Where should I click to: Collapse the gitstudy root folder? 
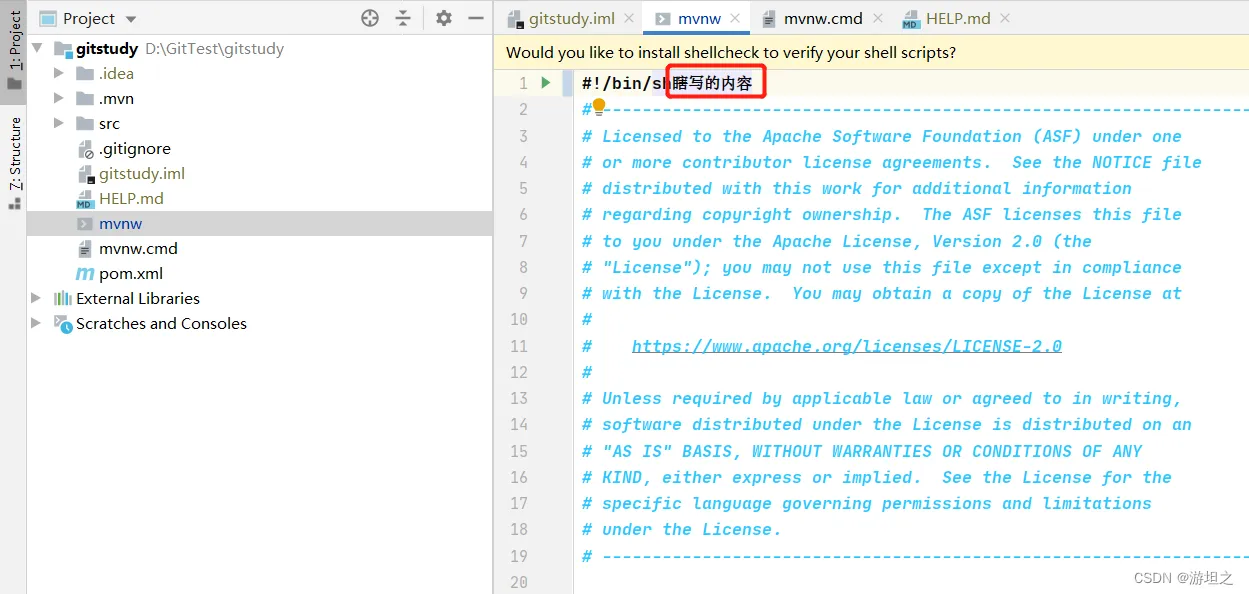(x=38, y=48)
